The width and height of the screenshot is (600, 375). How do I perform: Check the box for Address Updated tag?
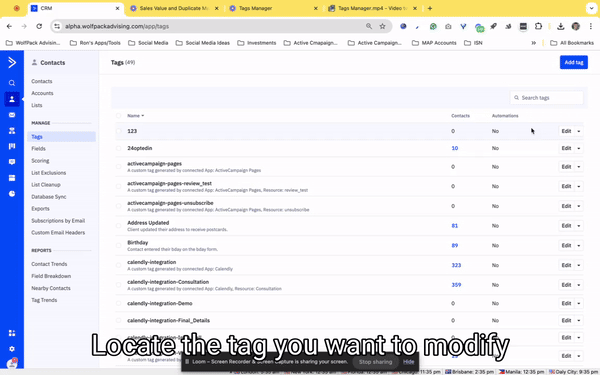(x=118, y=226)
